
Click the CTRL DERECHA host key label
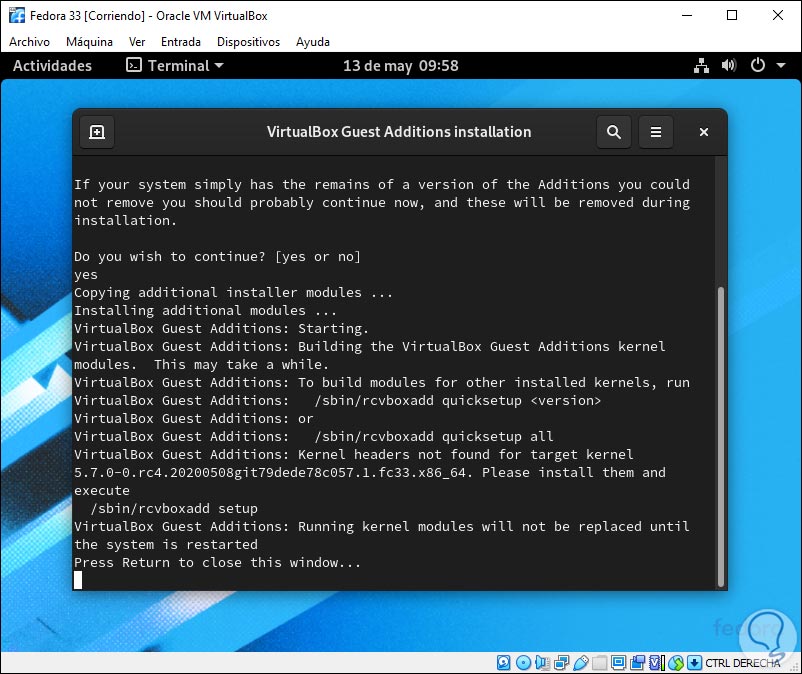click(743, 663)
